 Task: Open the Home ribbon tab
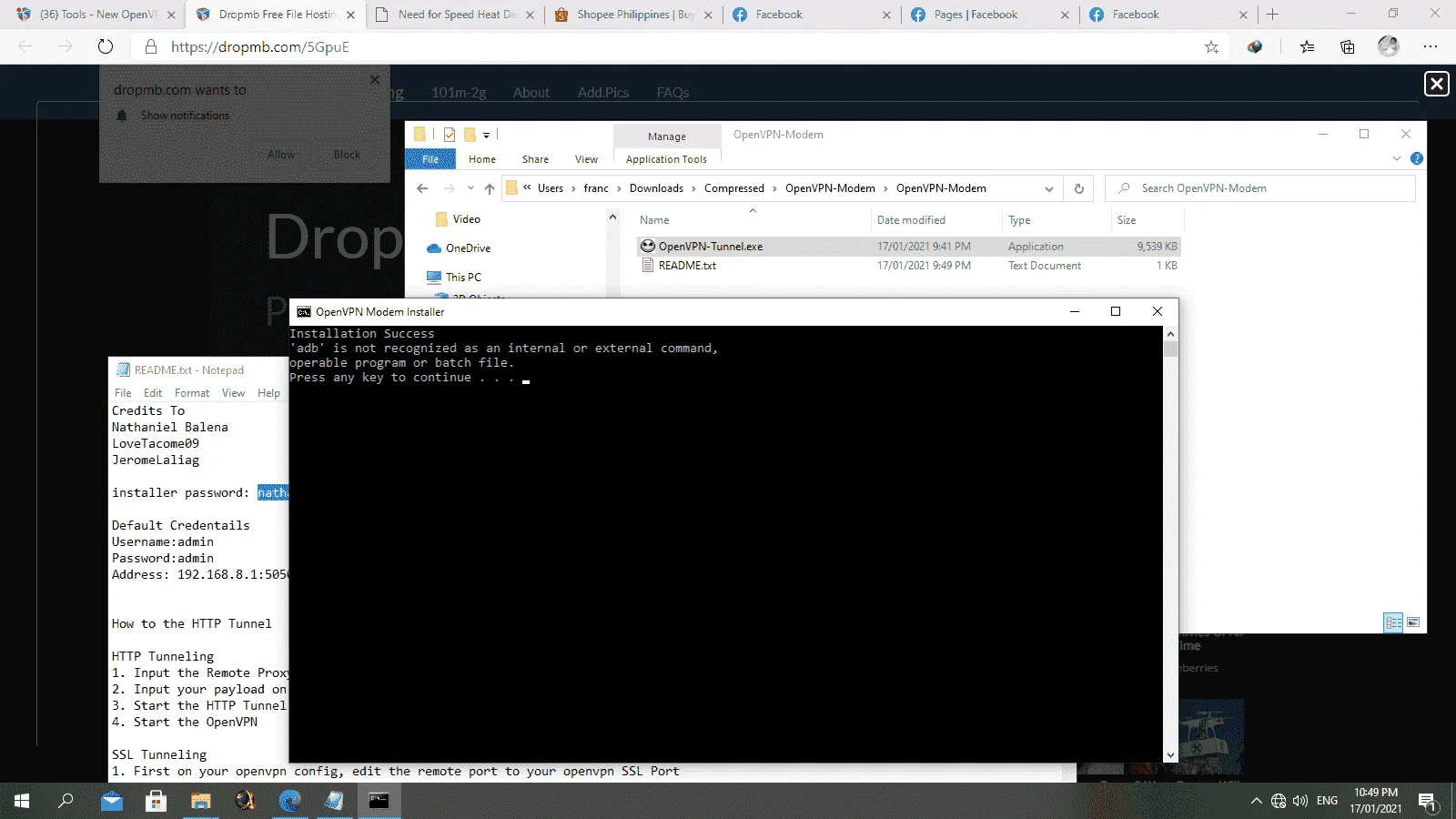(482, 159)
